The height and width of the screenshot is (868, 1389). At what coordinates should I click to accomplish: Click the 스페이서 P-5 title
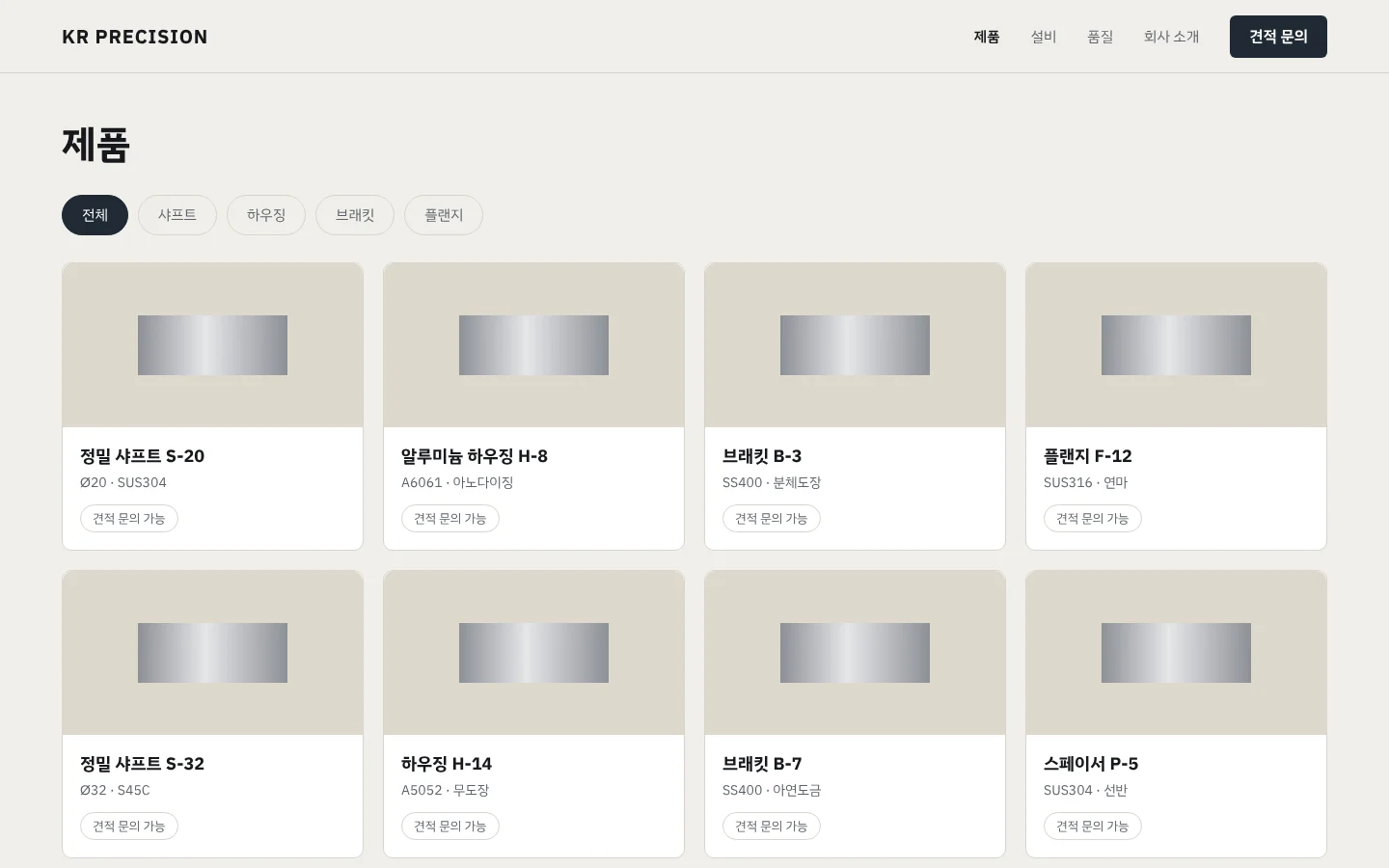pyautogui.click(x=1091, y=764)
